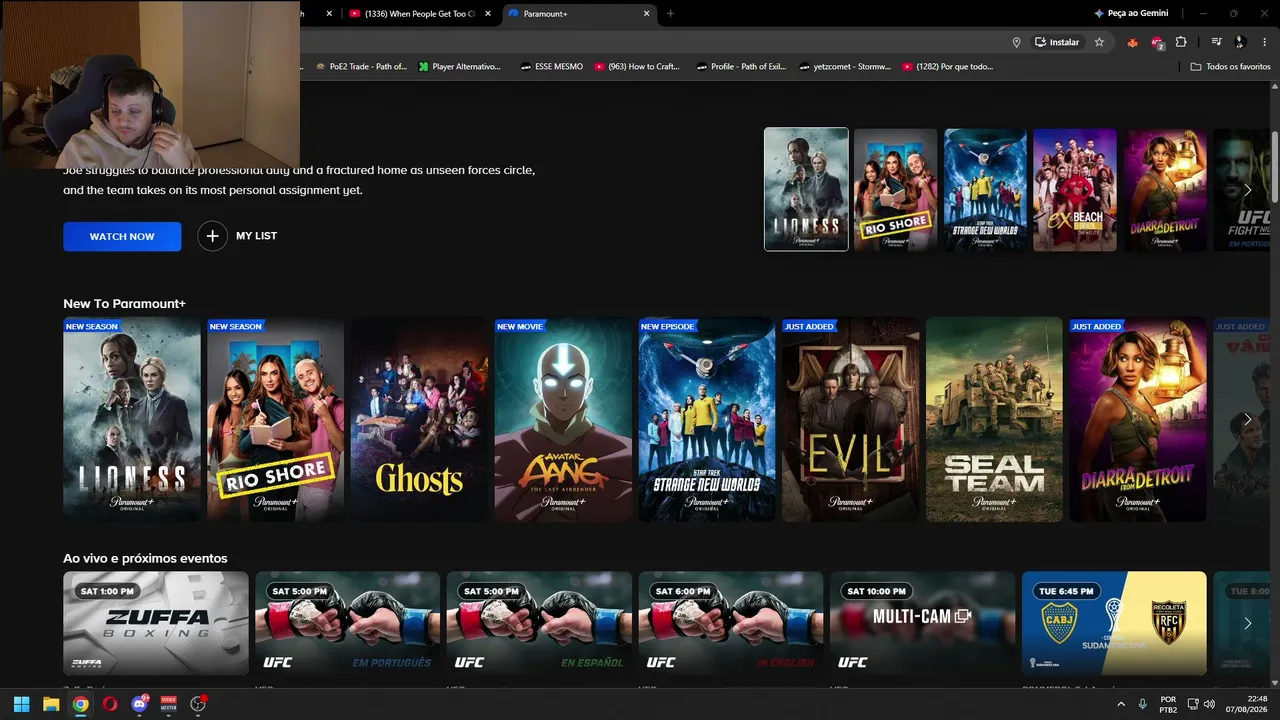The width and height of the screenshot is (1280, 720).
Task: Open the red extension with badge 2
Action: (x=1157, y=42)
